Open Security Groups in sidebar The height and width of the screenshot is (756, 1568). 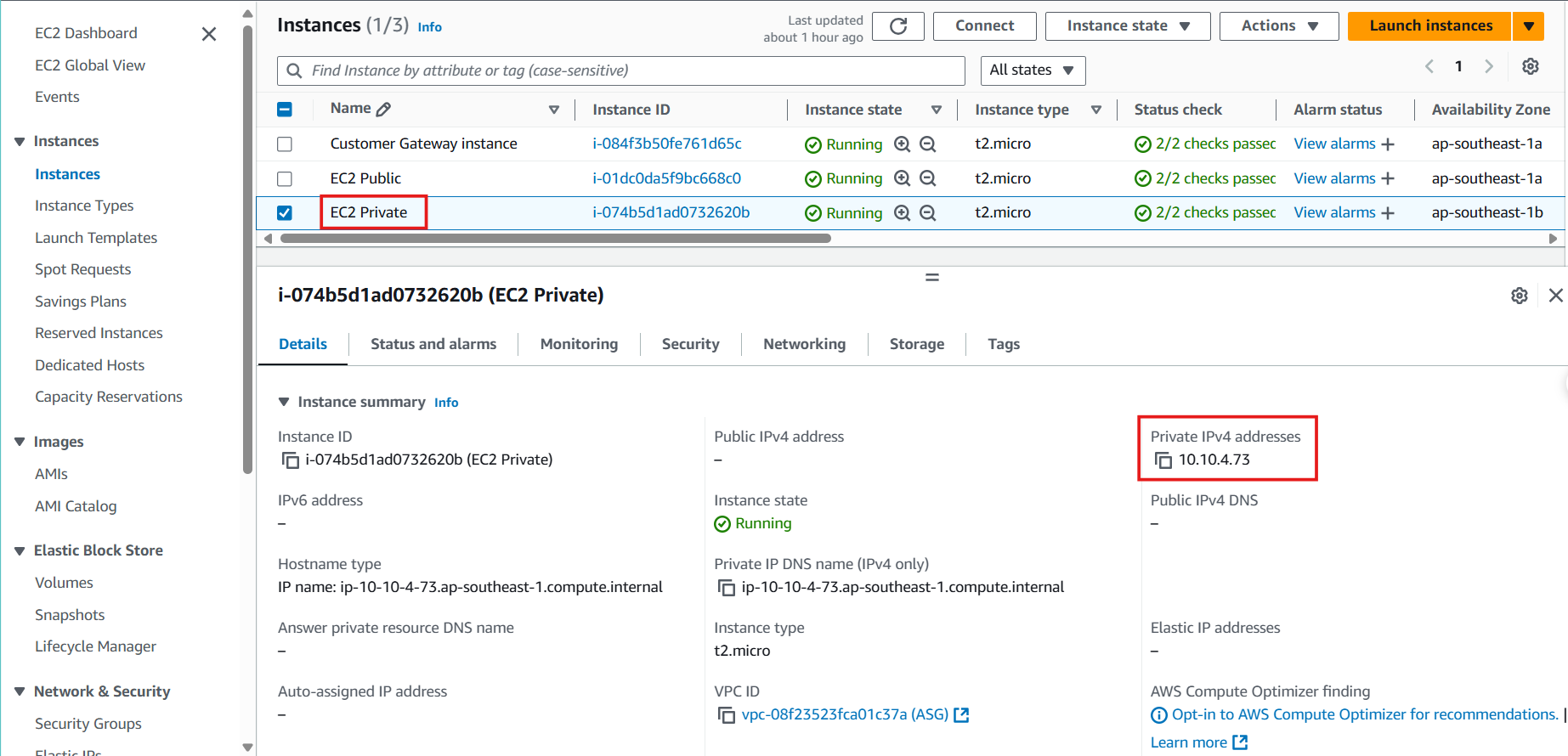pos(88,724)
